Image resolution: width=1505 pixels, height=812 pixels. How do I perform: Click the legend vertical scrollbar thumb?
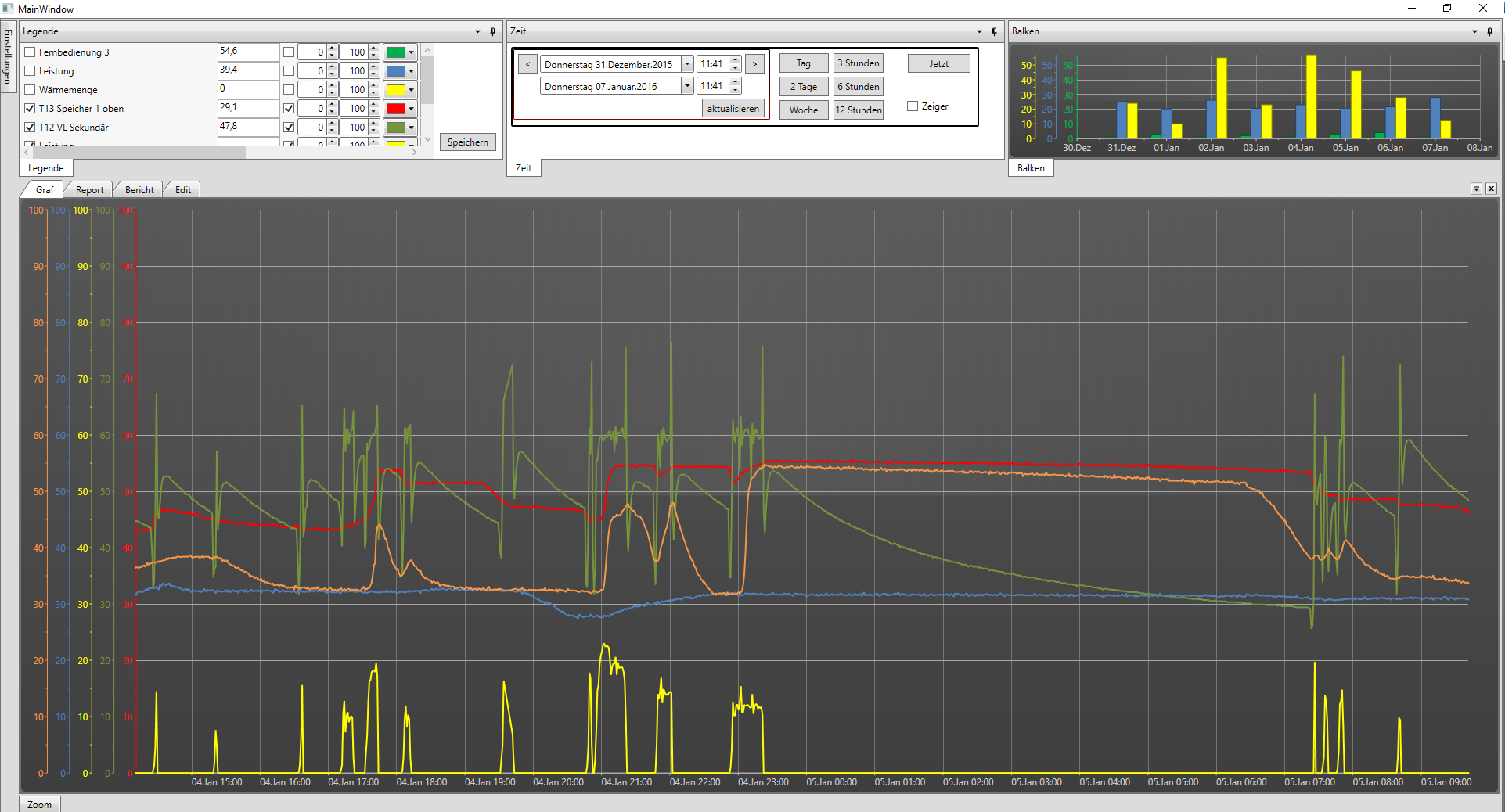(x=427, y=80)
